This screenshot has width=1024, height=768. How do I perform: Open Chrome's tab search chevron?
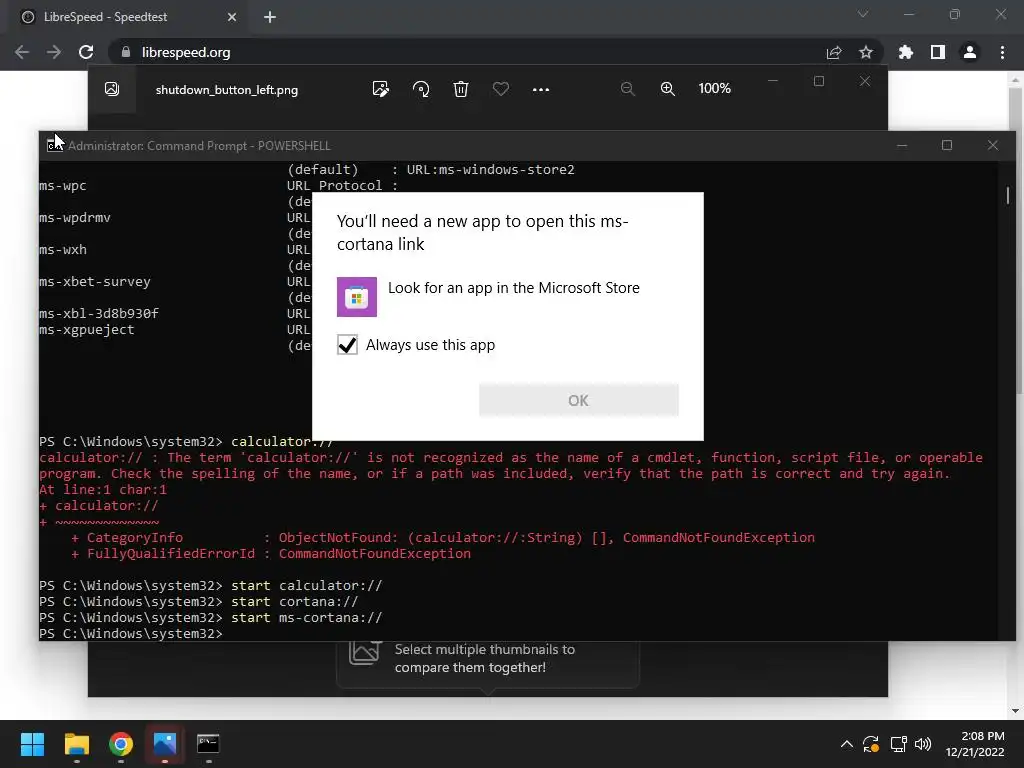(x=863, y=14)
